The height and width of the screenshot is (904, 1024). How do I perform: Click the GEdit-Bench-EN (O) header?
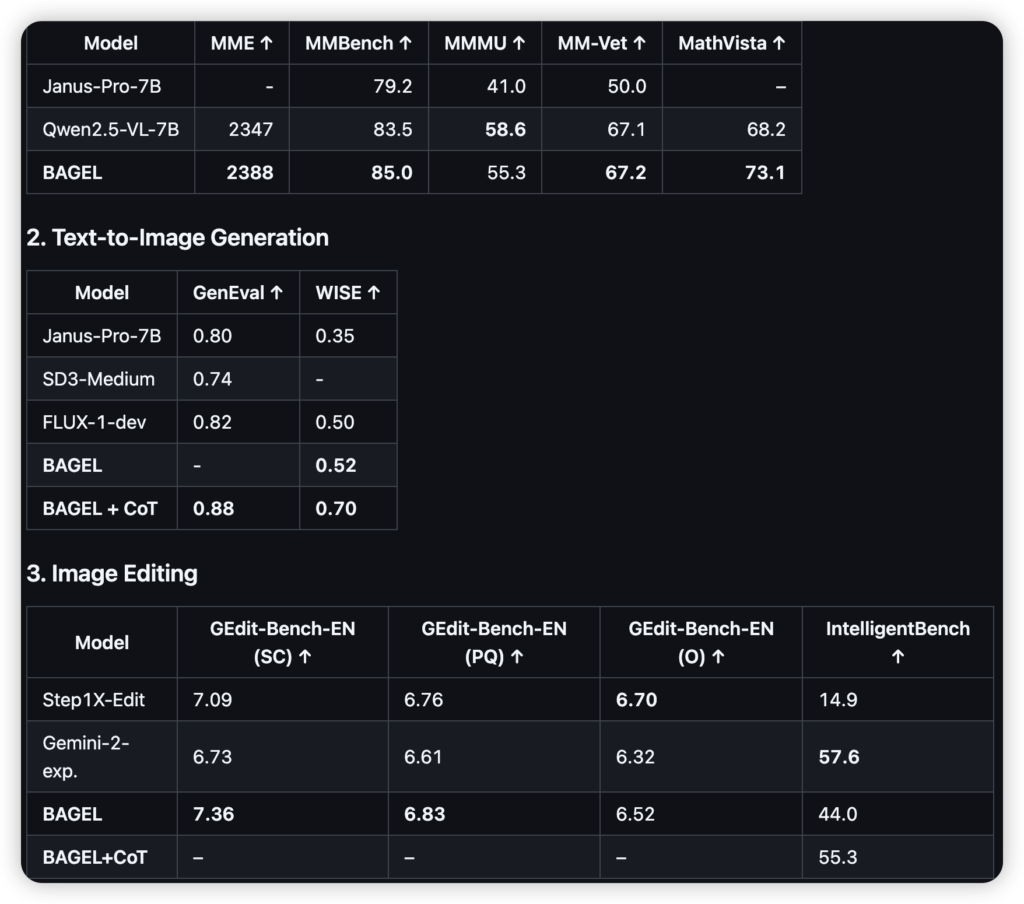click(701, 642)
